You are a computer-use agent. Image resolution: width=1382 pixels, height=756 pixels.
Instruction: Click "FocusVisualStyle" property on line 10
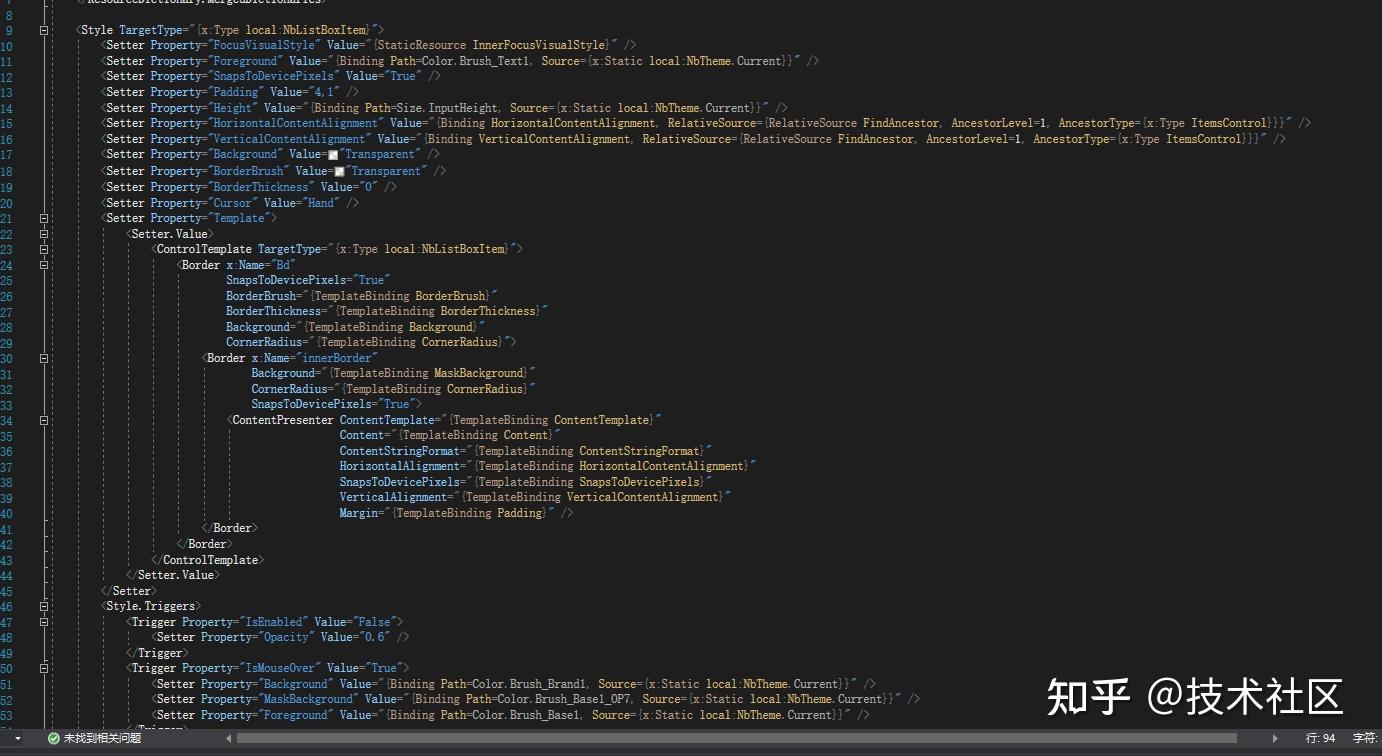[264, 45]
